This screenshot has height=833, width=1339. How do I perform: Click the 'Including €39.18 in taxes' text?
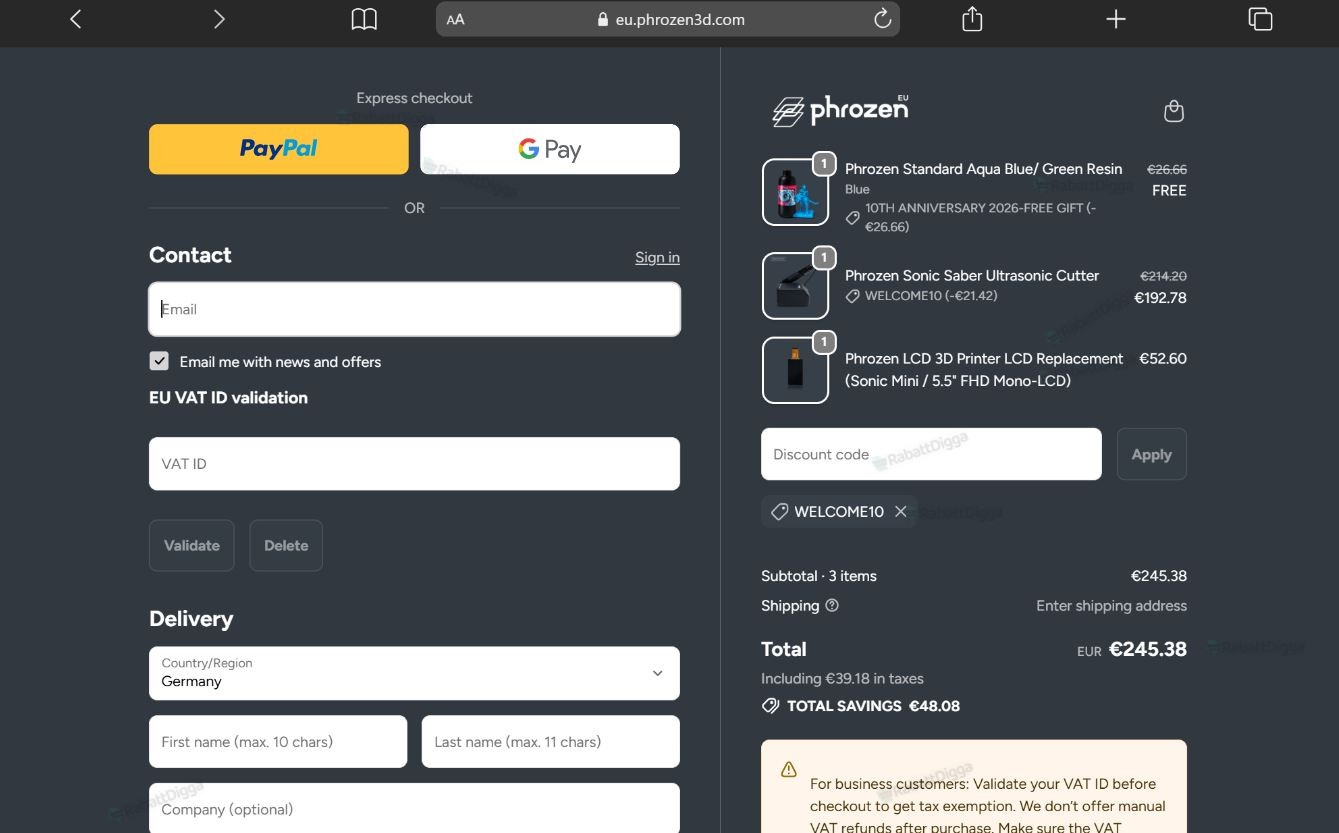point(842,678)
